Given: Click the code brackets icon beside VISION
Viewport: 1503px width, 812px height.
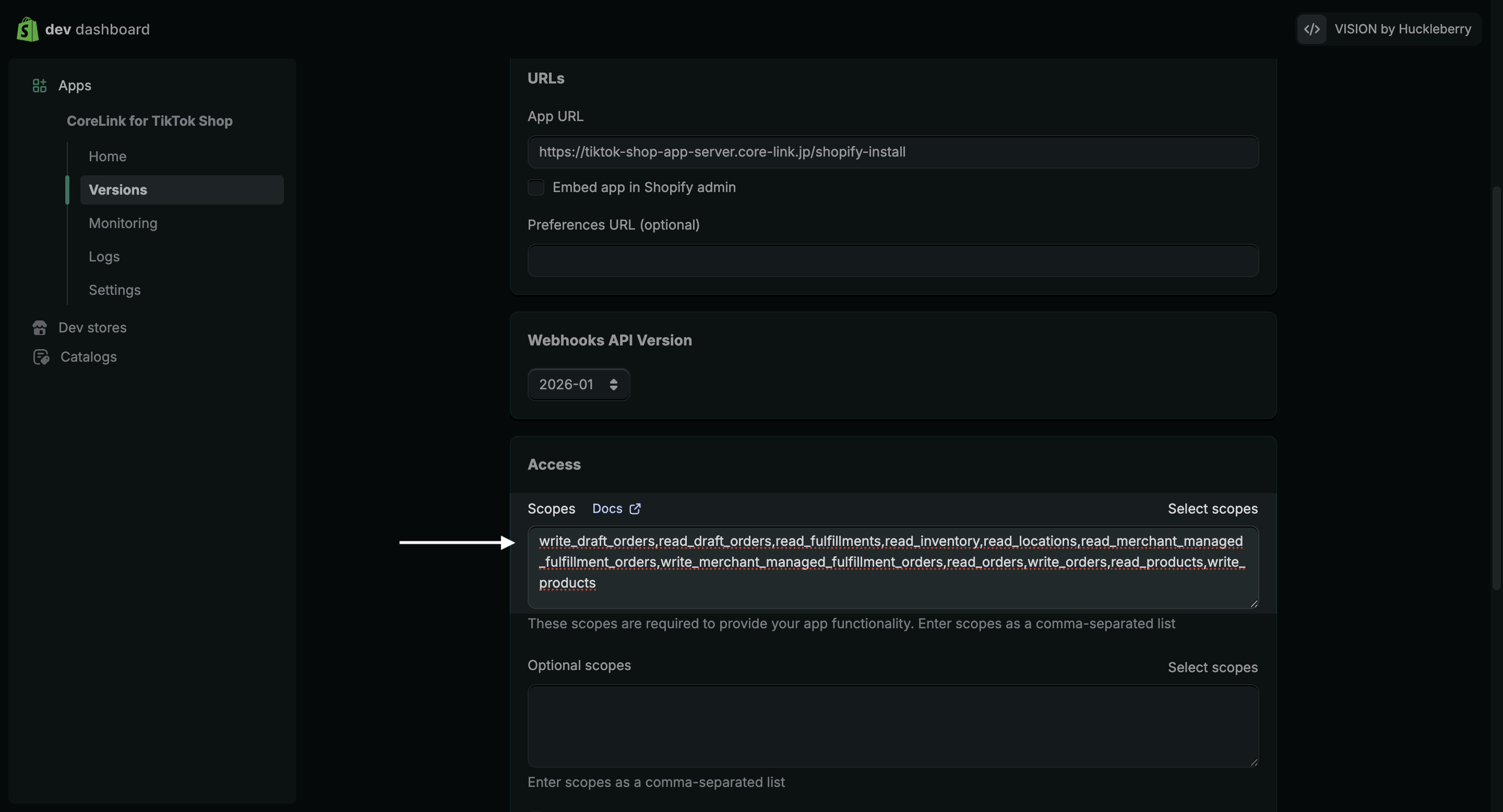Looking at the screenshot, I should (x=1311, y=29).
